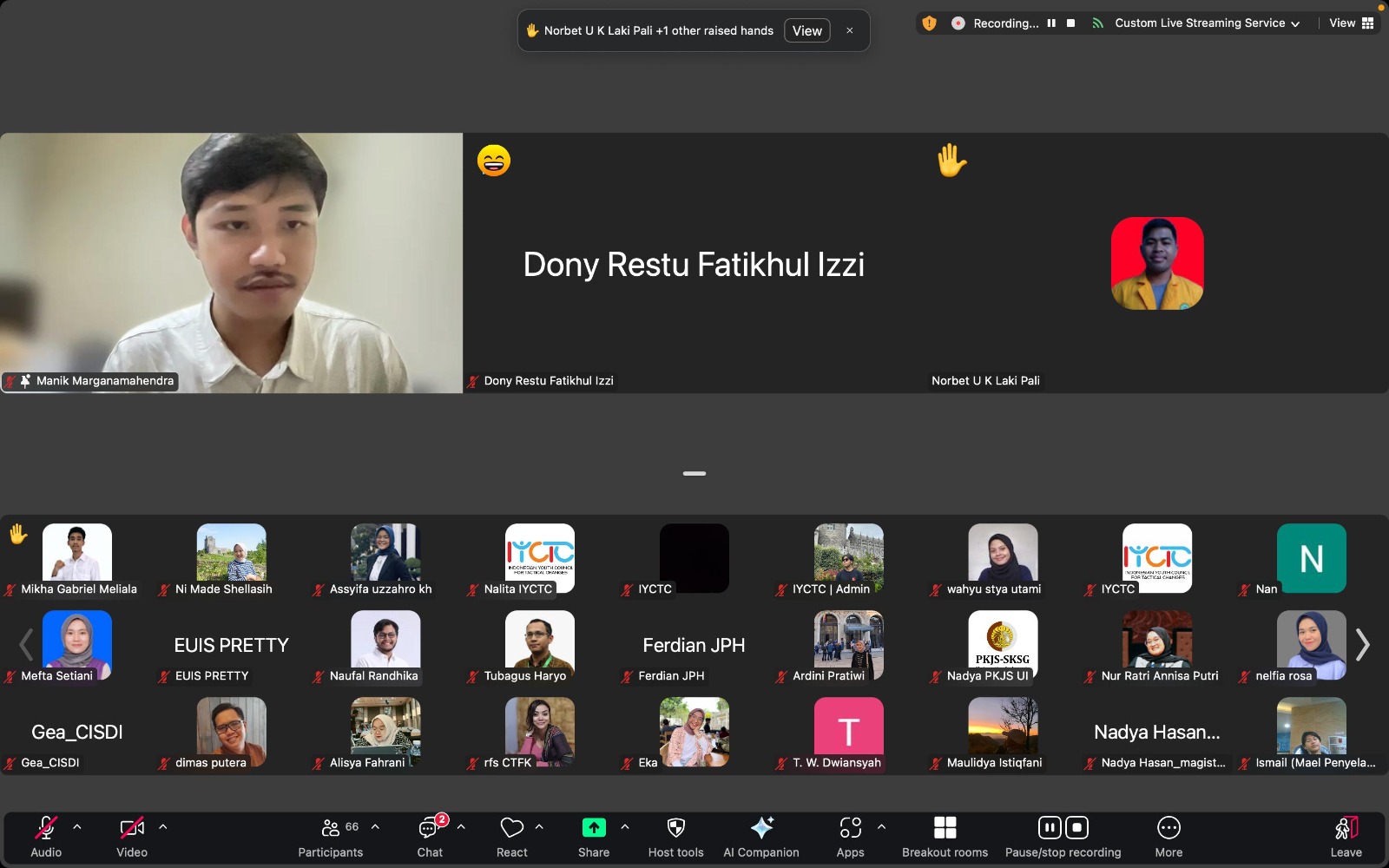
Task: Leave the meeting
Action: coord(1346,829)
